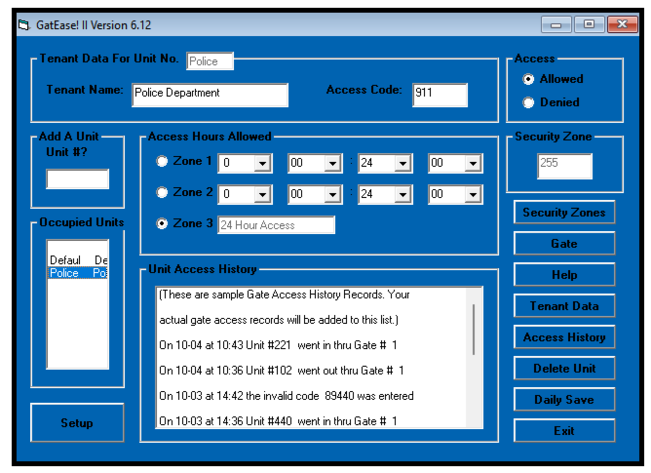Open Help
The image size is (651, 473).
click(564, 275)
